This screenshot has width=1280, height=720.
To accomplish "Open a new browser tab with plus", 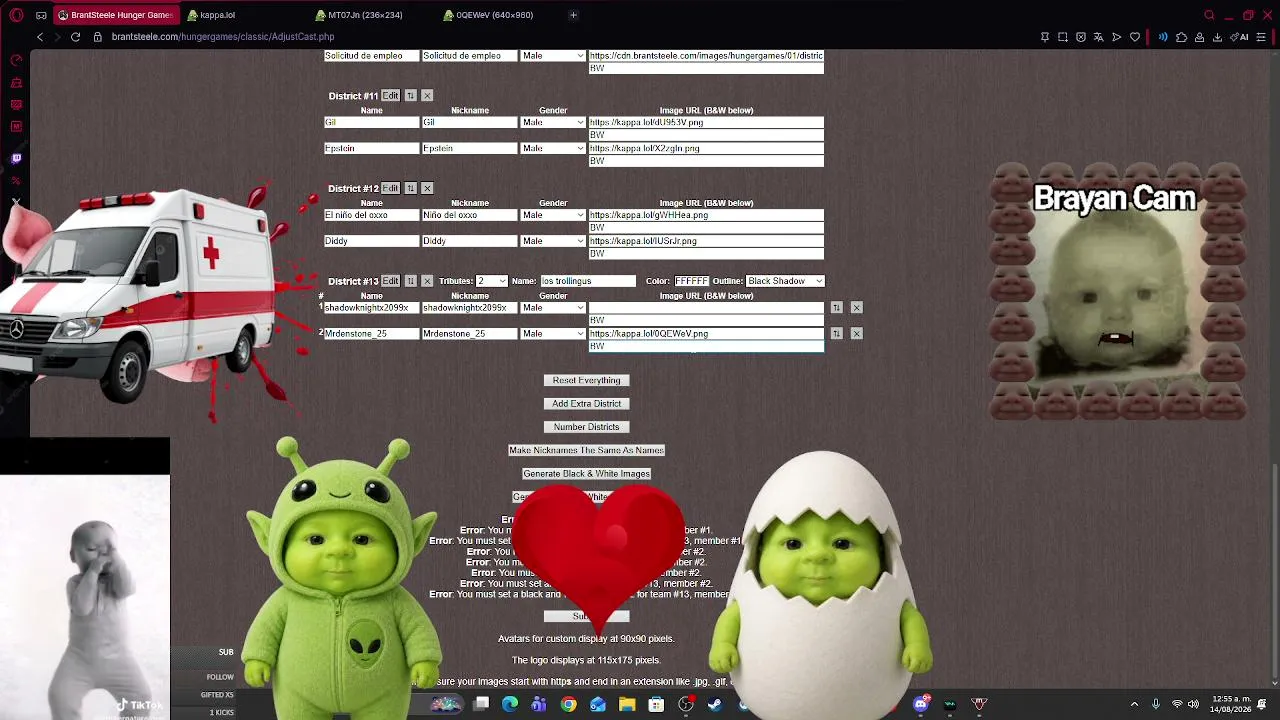I will coord(573,15).
